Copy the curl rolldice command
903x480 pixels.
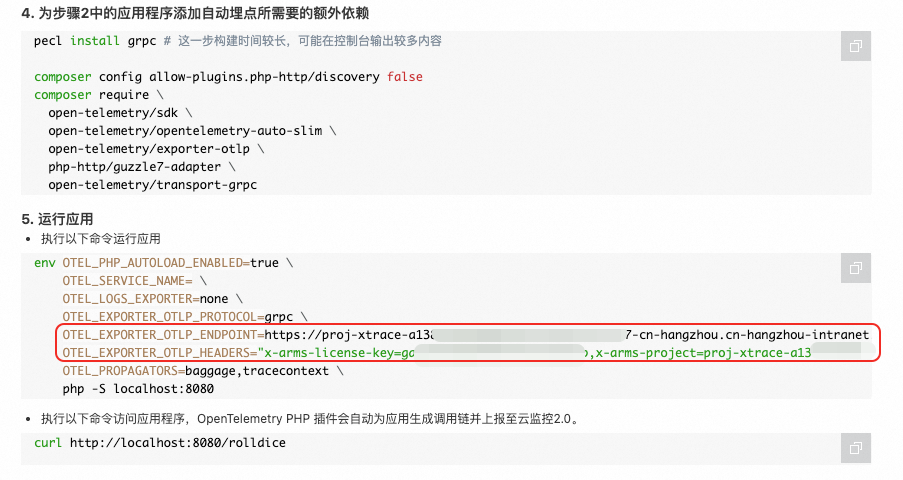[x=856, y=448]
